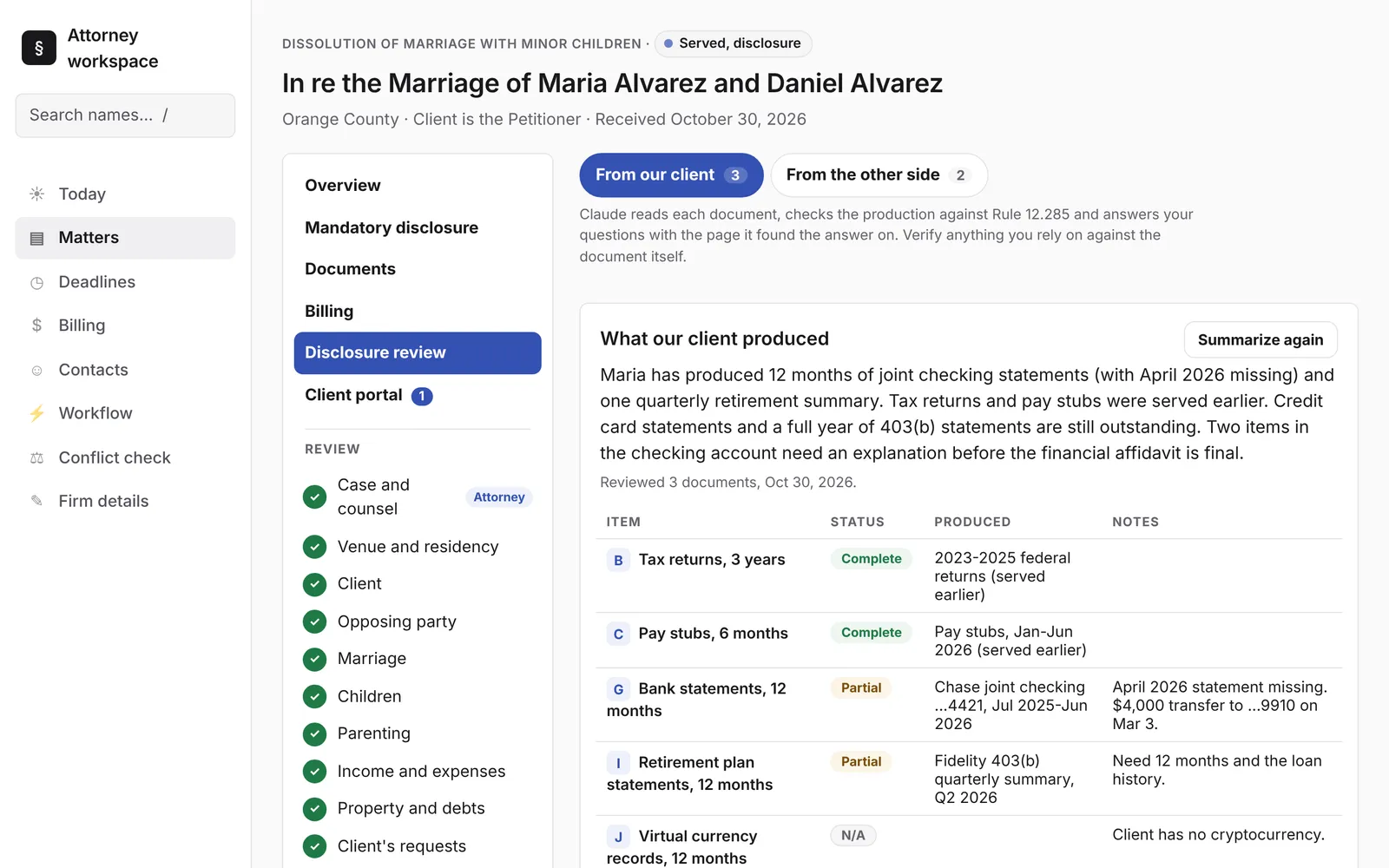This screenshot has width=1389, height=868.
Task: Open Property and debts review step
Action: coord(418,808)
